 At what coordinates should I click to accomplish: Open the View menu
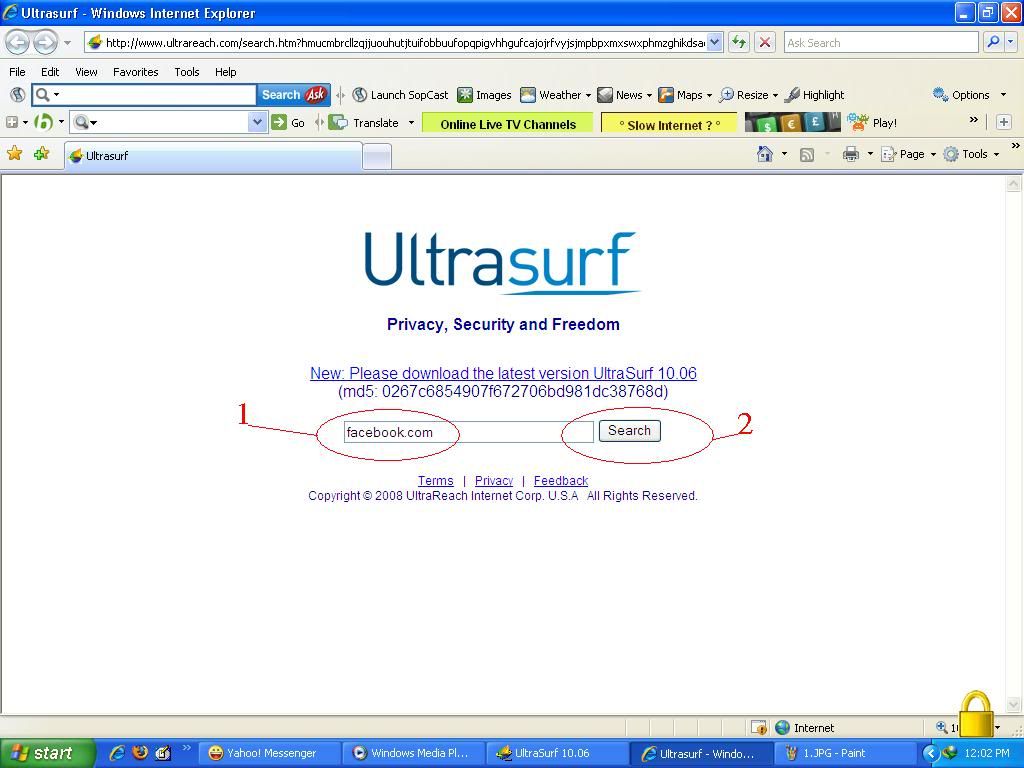[86, 72]
